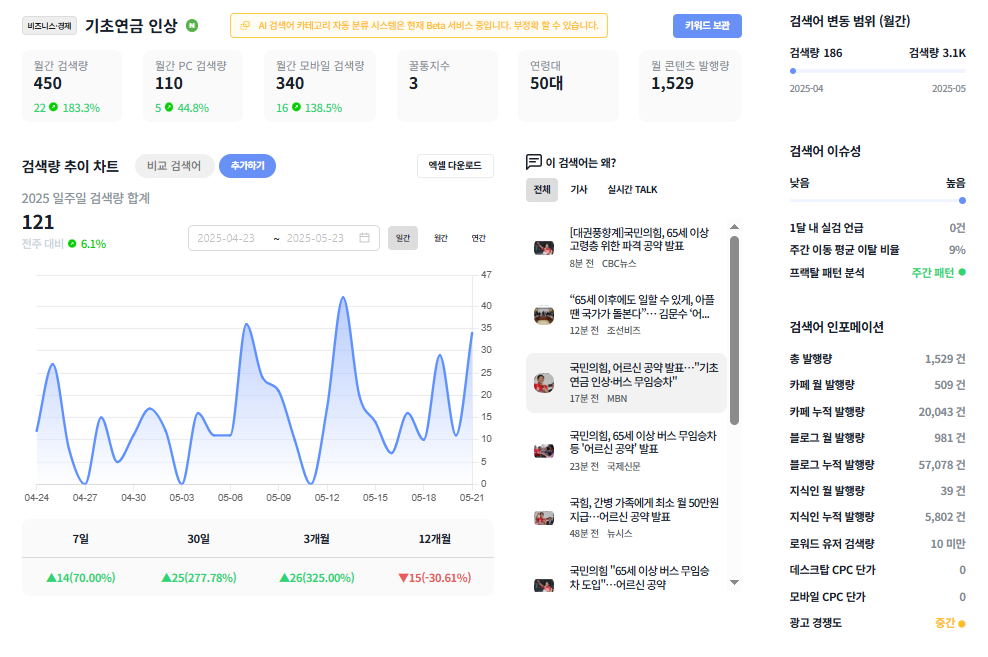Click the green up-arrow icon next to 183.3%
The image size is (988, 657).
(x=54, y=107)
